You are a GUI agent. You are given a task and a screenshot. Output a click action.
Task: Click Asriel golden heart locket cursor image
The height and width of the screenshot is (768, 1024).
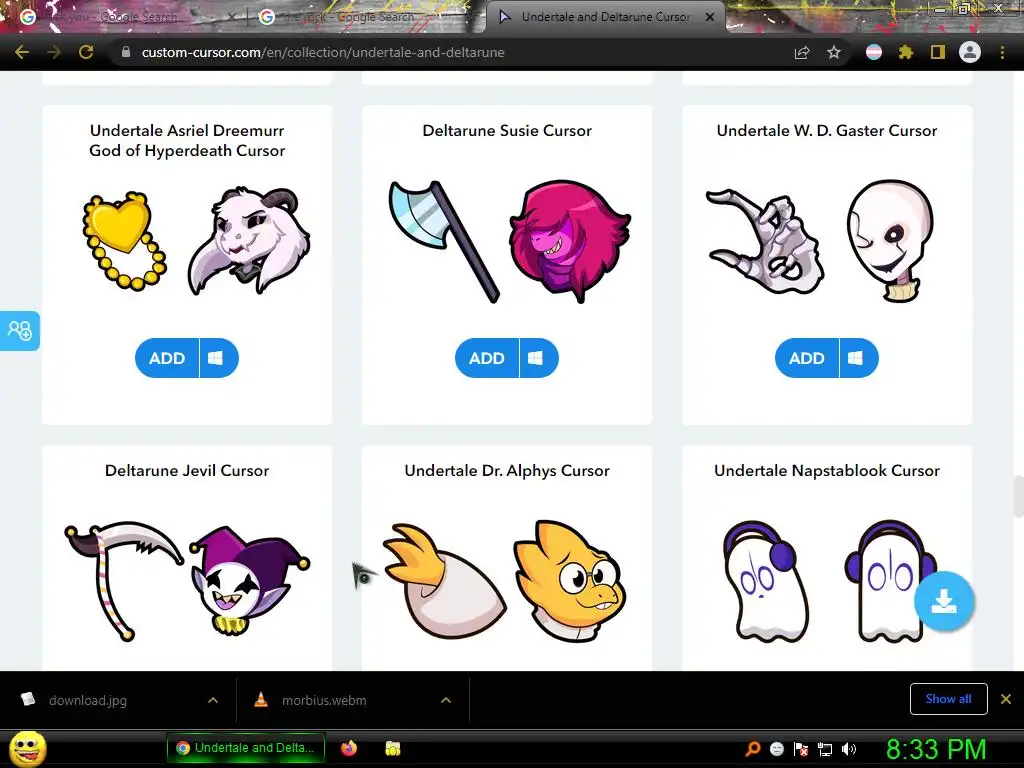[124, 241]
